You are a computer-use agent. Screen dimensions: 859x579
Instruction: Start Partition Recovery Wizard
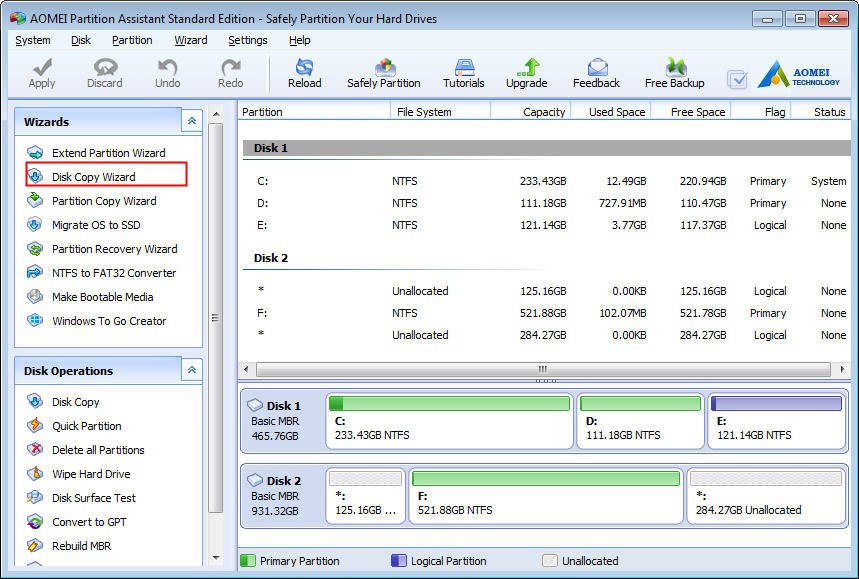click(114, 249)
